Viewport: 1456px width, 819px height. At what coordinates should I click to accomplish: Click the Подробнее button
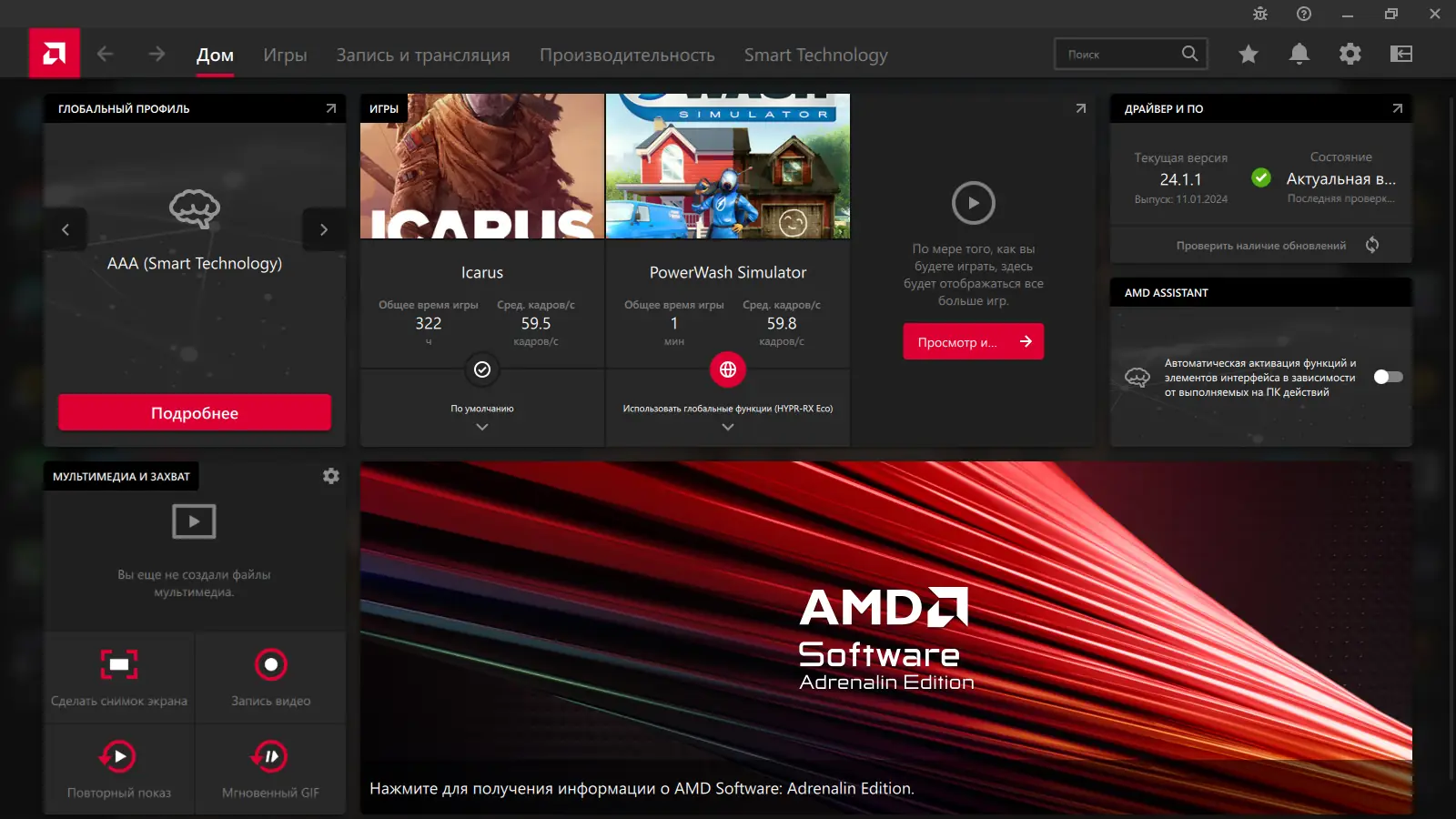[x=195, y=412]
